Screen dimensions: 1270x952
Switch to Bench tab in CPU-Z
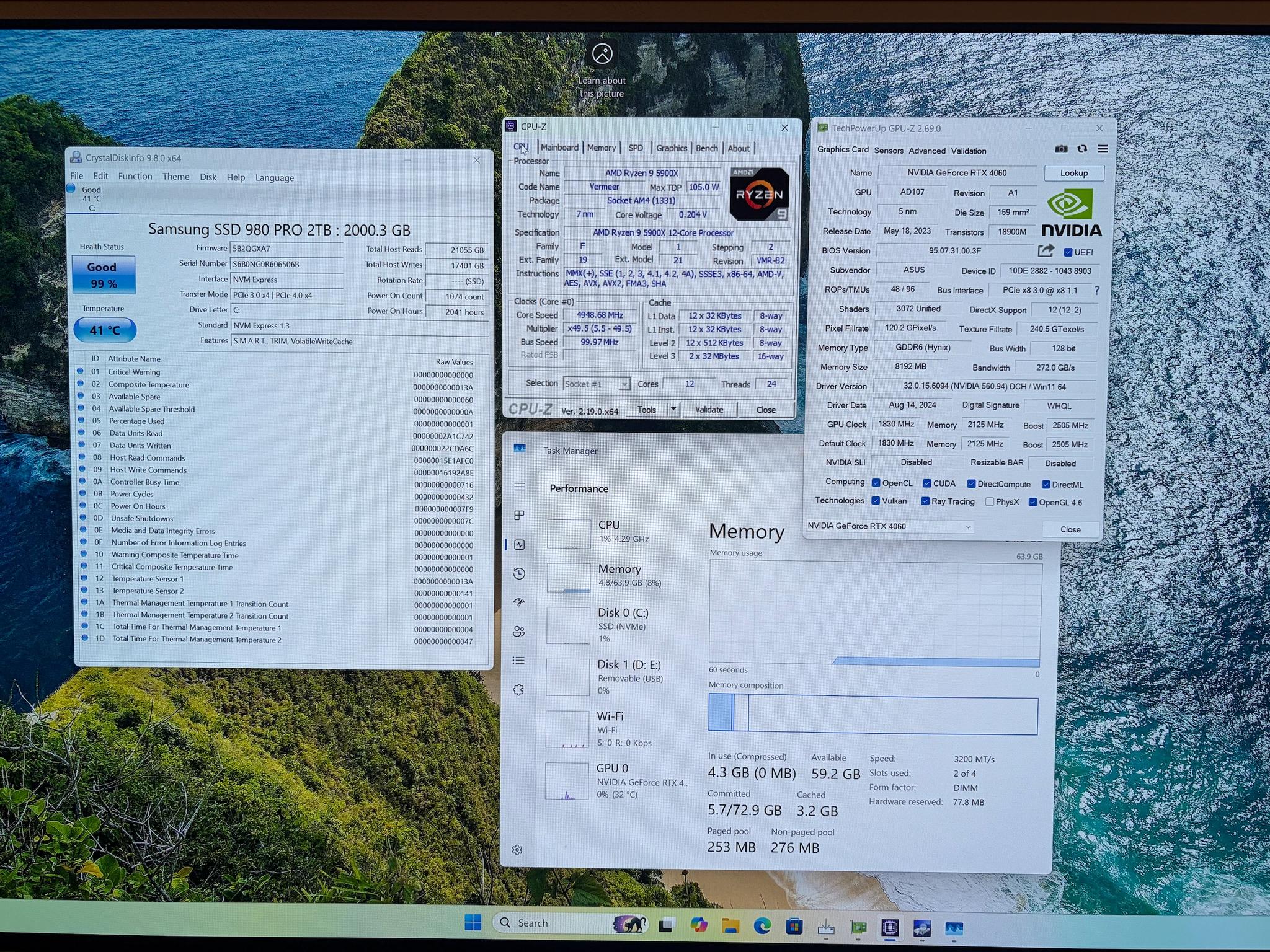coord(707,148)
